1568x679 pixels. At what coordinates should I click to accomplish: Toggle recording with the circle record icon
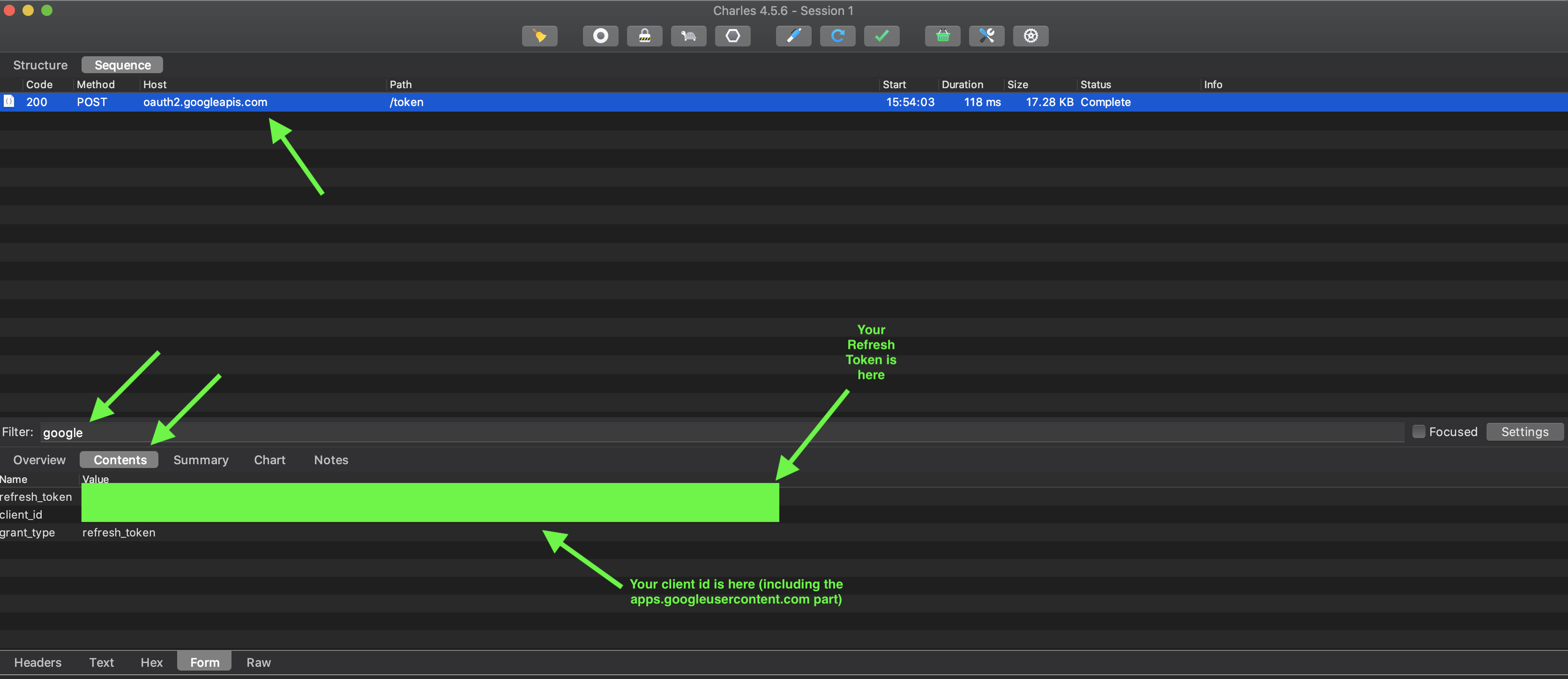tap(600, 36)
